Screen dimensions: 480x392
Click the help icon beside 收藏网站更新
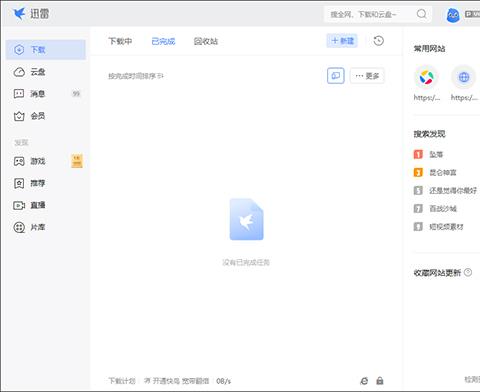(468, 272)
